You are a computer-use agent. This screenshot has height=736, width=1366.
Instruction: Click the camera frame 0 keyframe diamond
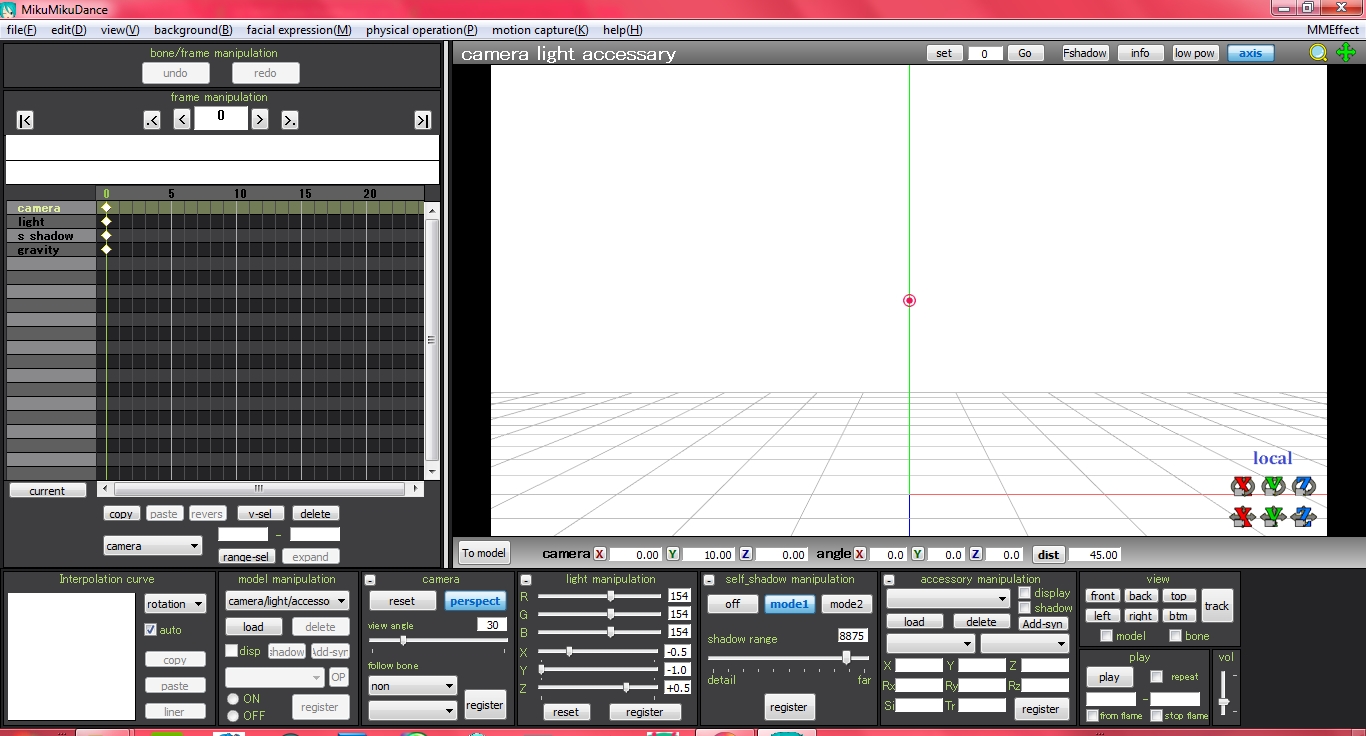click(106, 208)
